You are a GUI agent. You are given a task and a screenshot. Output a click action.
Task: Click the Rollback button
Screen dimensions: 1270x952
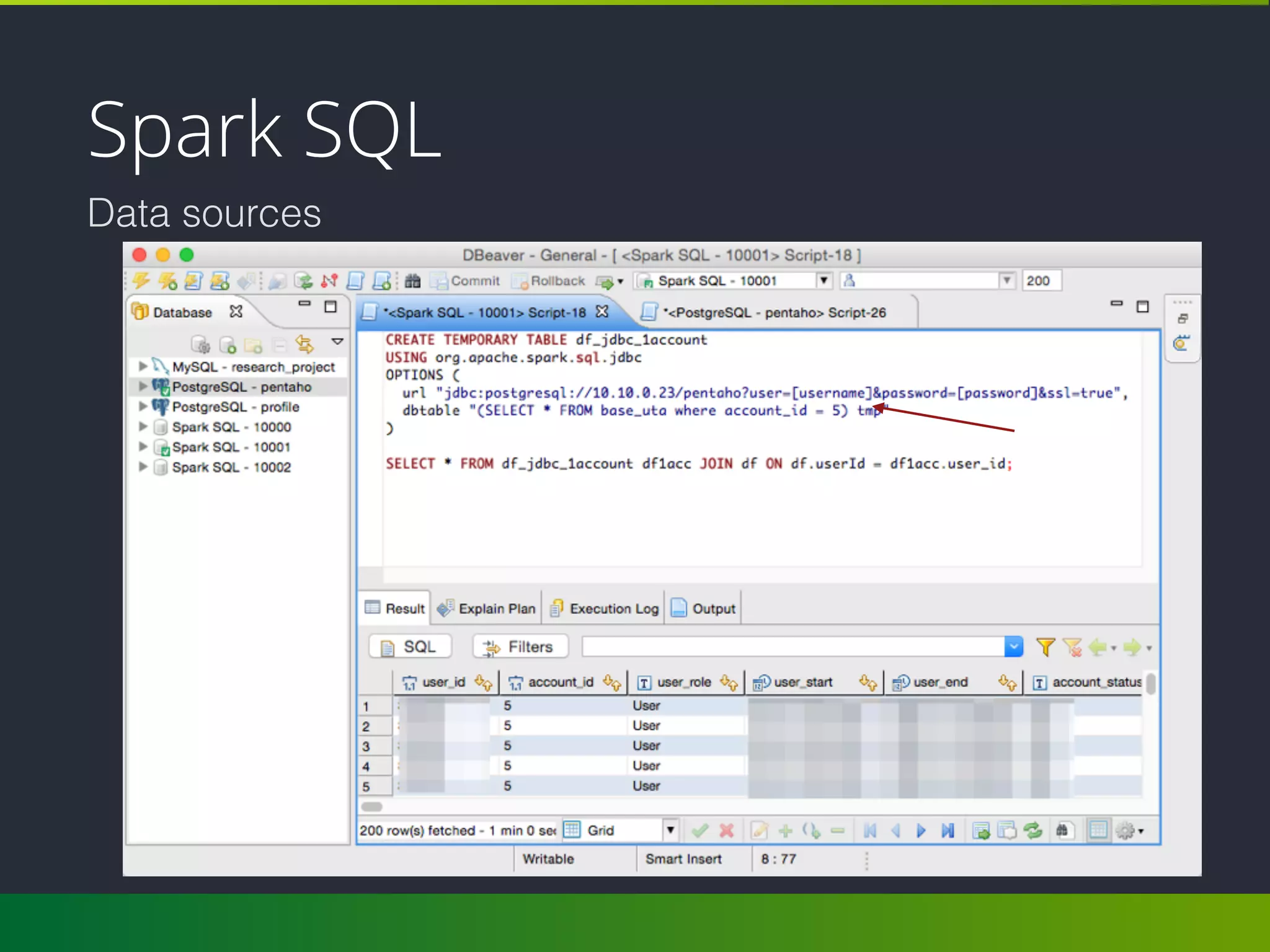point(549,281)
